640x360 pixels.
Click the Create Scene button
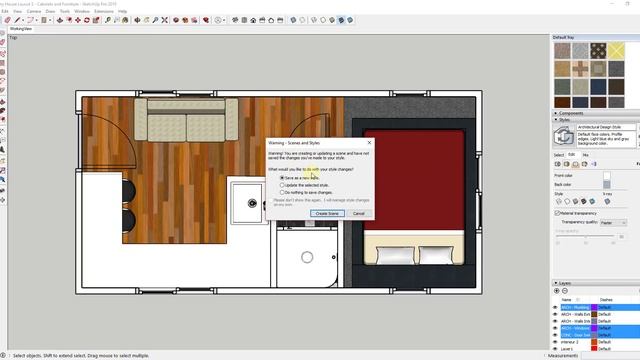tap(327, 213)
